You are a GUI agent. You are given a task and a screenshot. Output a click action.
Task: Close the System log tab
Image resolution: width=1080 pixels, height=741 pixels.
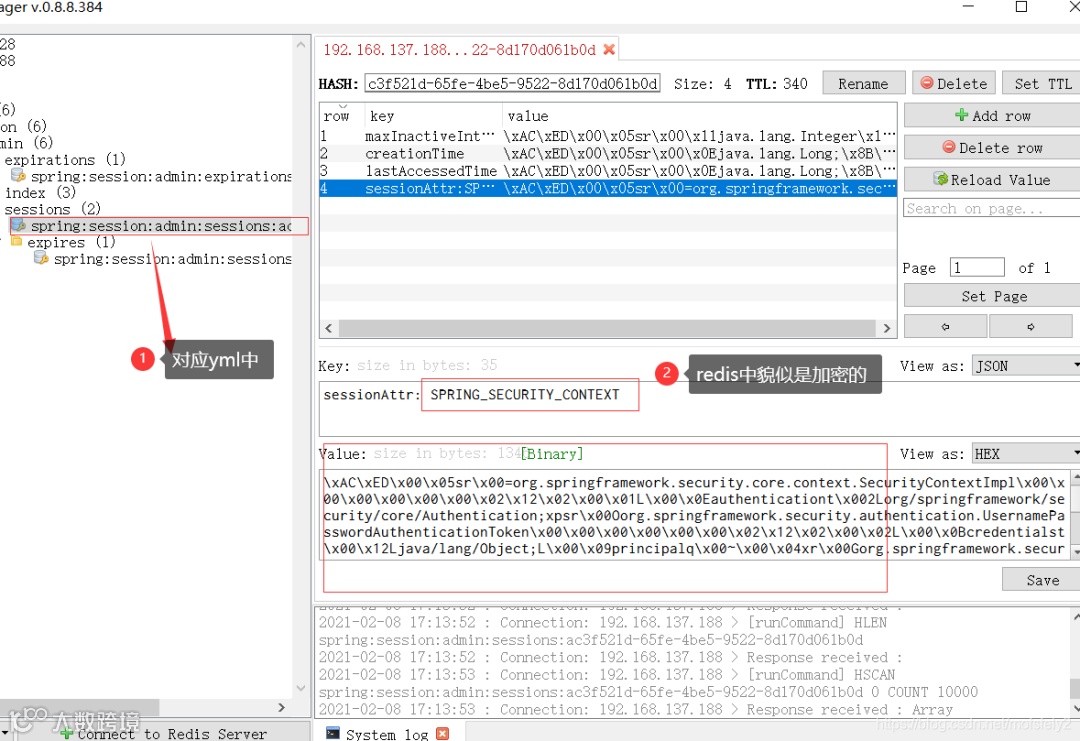442,733
